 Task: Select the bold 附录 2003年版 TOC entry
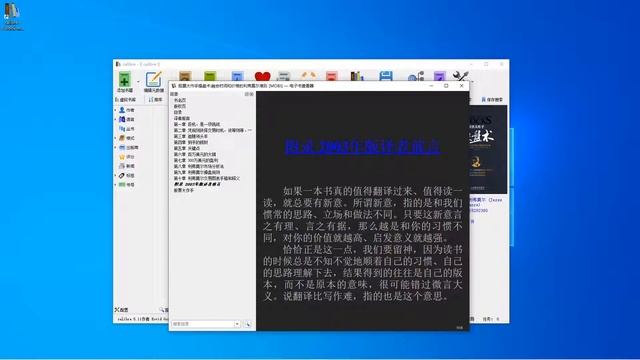pos(197,184)
